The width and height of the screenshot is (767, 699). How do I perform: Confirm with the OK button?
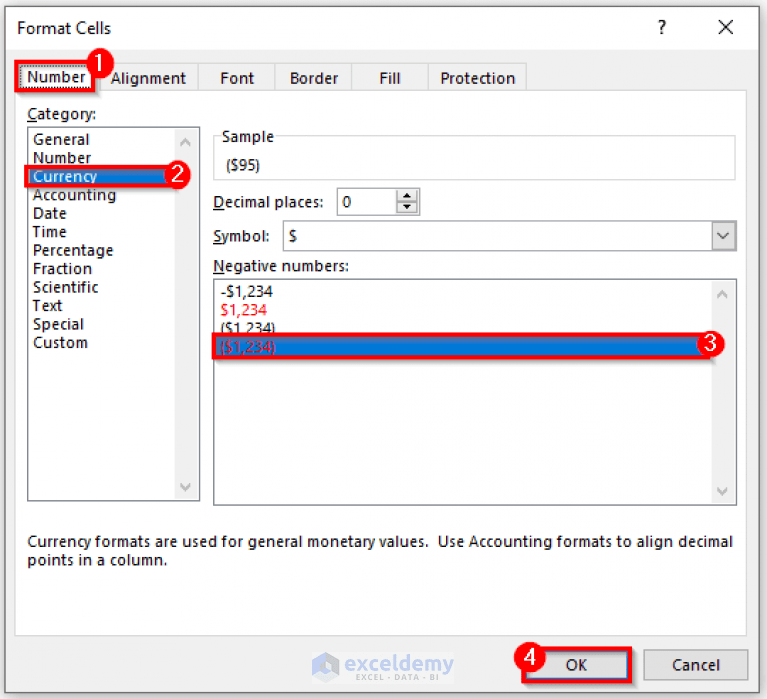[576, 665]
